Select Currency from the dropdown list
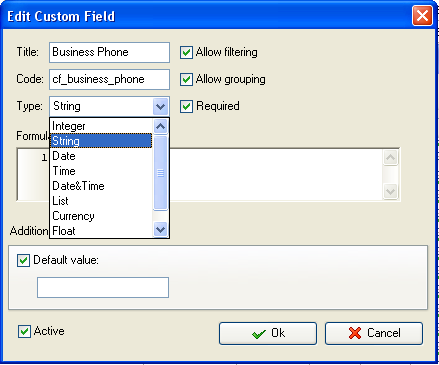 pos(101,216)
